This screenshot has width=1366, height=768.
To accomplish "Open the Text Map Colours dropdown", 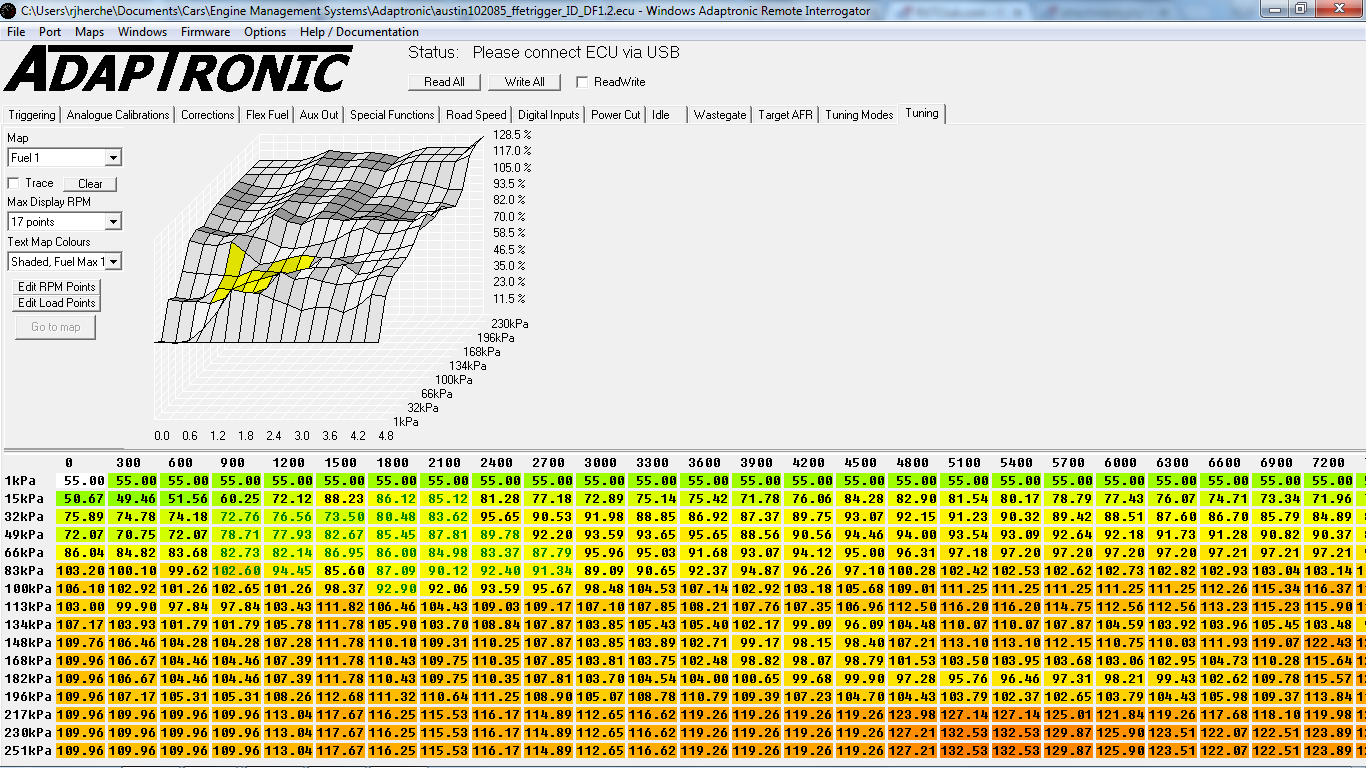I will click(65, 262).
